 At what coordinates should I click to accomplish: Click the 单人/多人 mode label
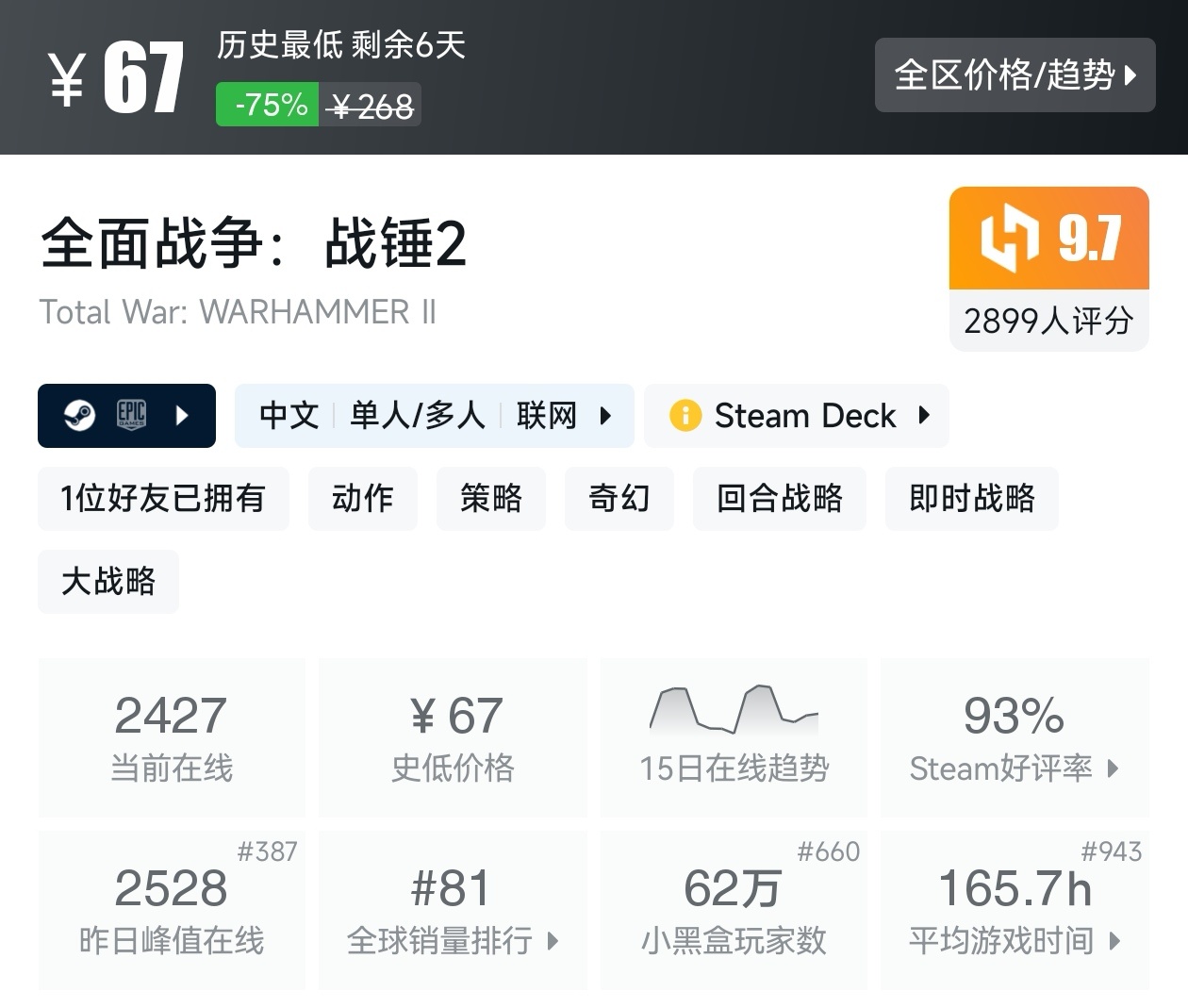(x=418, y=416)
